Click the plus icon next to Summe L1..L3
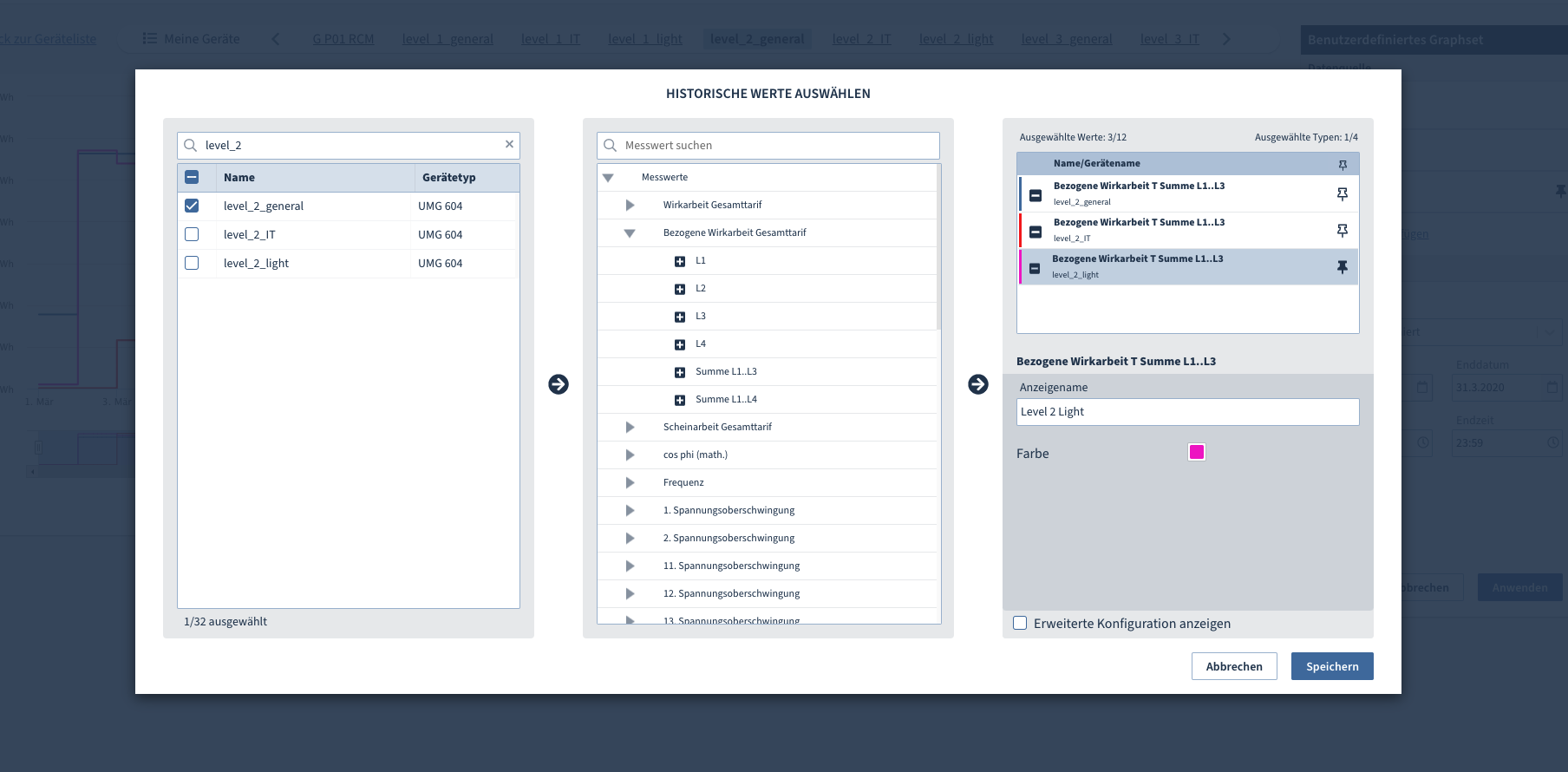1568x772 pixels. (x=680, y=372)
